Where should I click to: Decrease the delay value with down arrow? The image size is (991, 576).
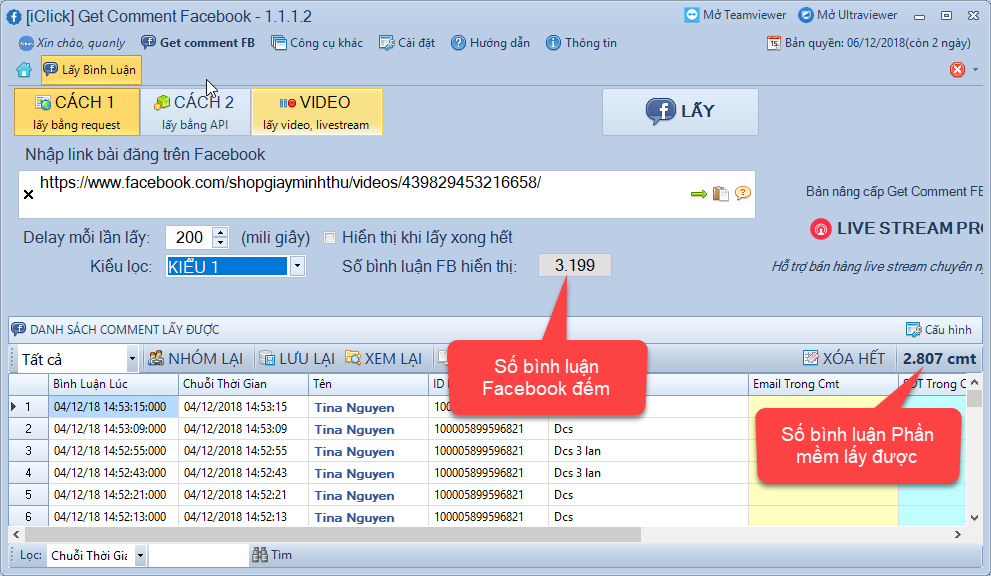[x=220, y=243]
